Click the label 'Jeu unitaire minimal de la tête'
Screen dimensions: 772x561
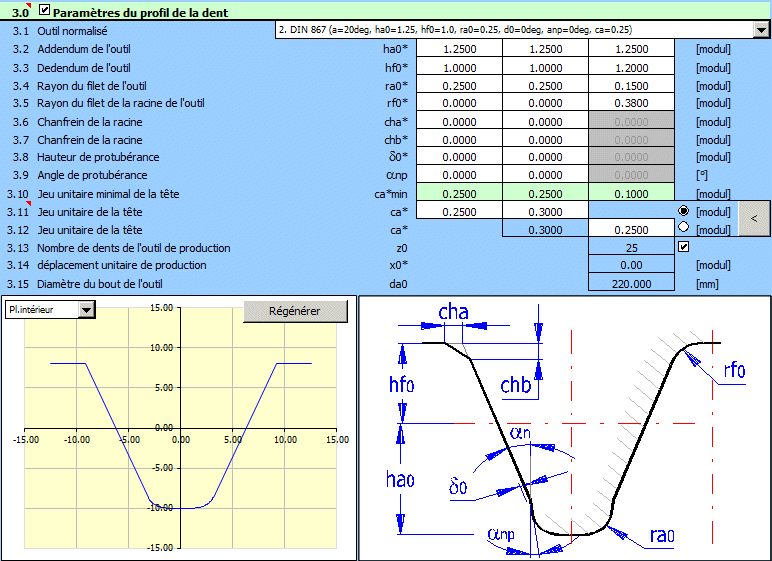pos(108,194)
